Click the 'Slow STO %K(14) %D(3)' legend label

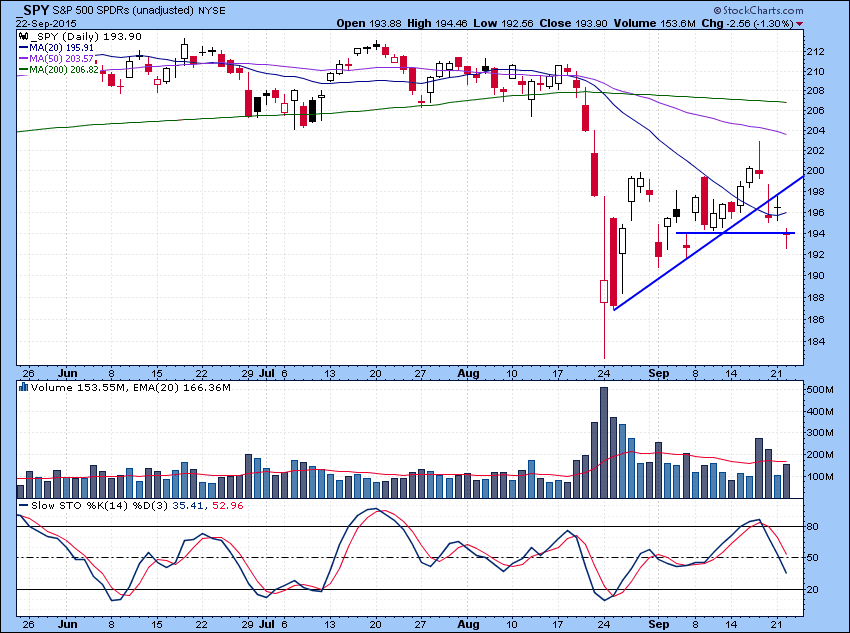click(x=100, y=506)
